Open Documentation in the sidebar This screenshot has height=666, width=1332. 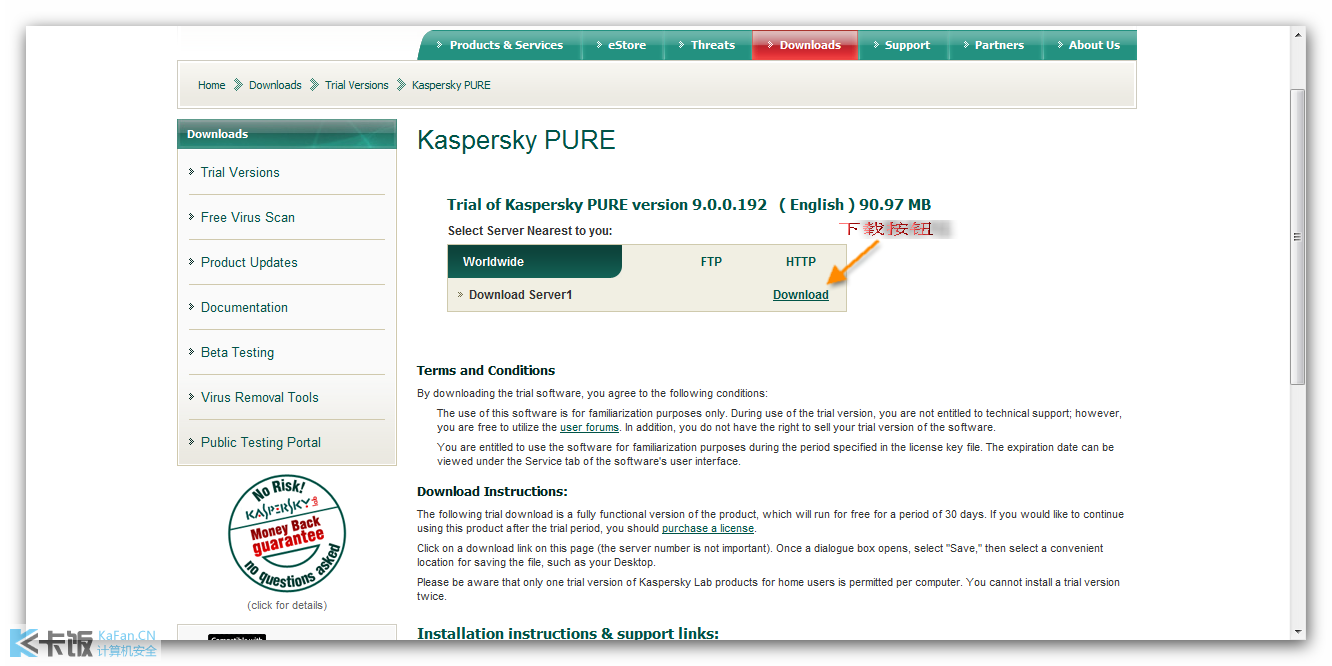(x=244, y=308)
